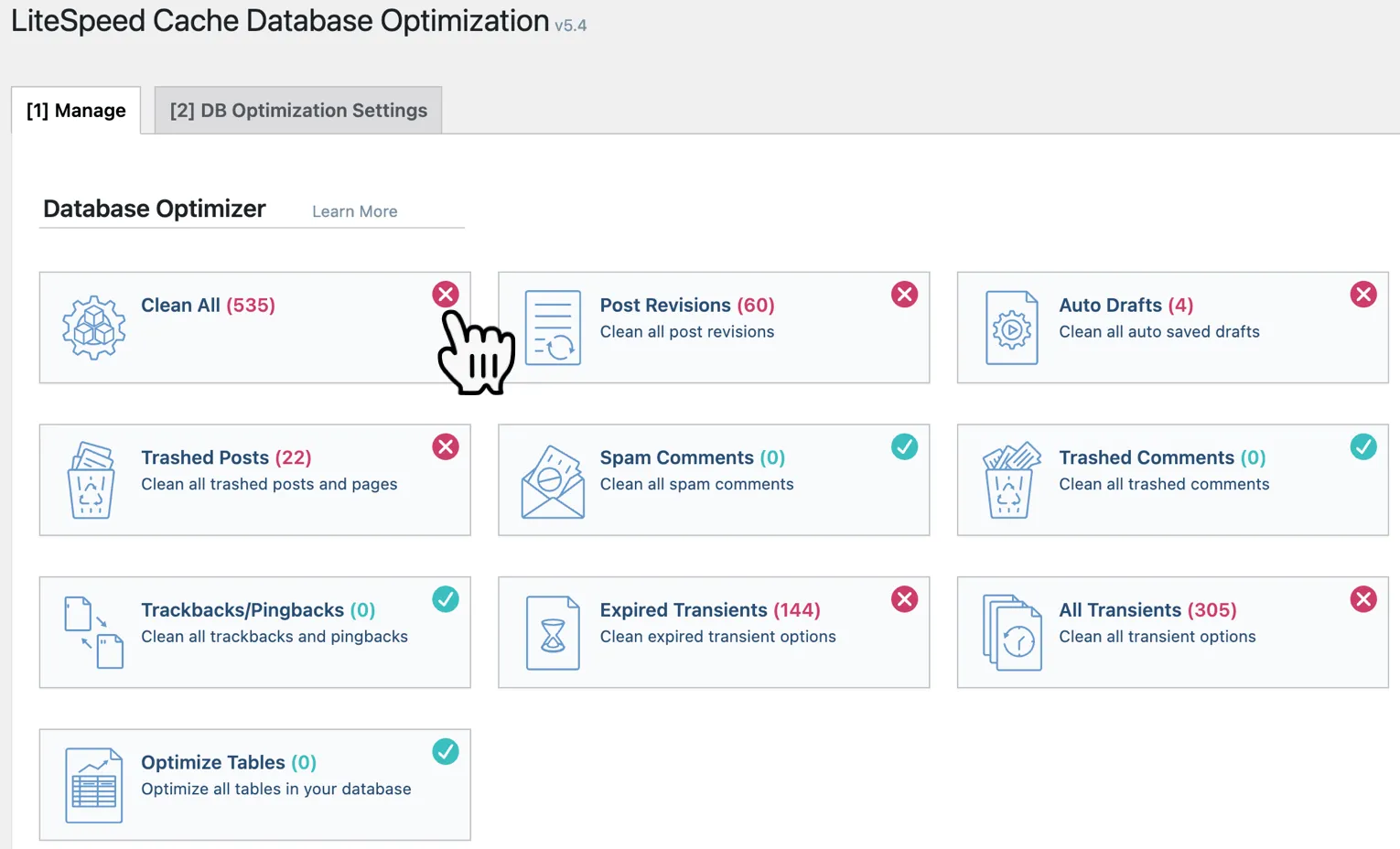This screenshot has width=1400, height=849.
Task: Click 'Clean all trashed posts and pages' text
Action: click(269, 484)
